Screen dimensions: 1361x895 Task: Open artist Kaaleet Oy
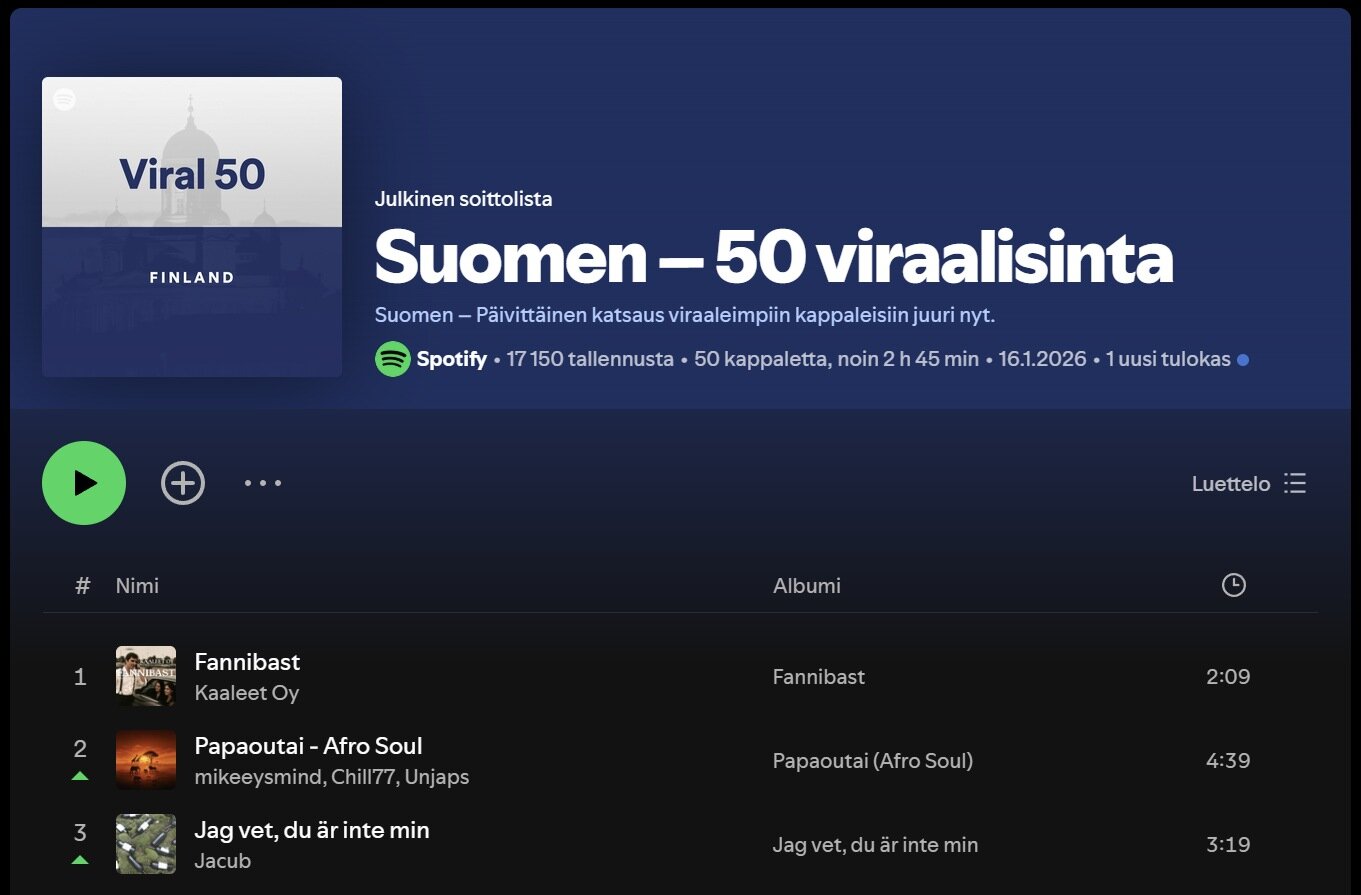[246, 693]
